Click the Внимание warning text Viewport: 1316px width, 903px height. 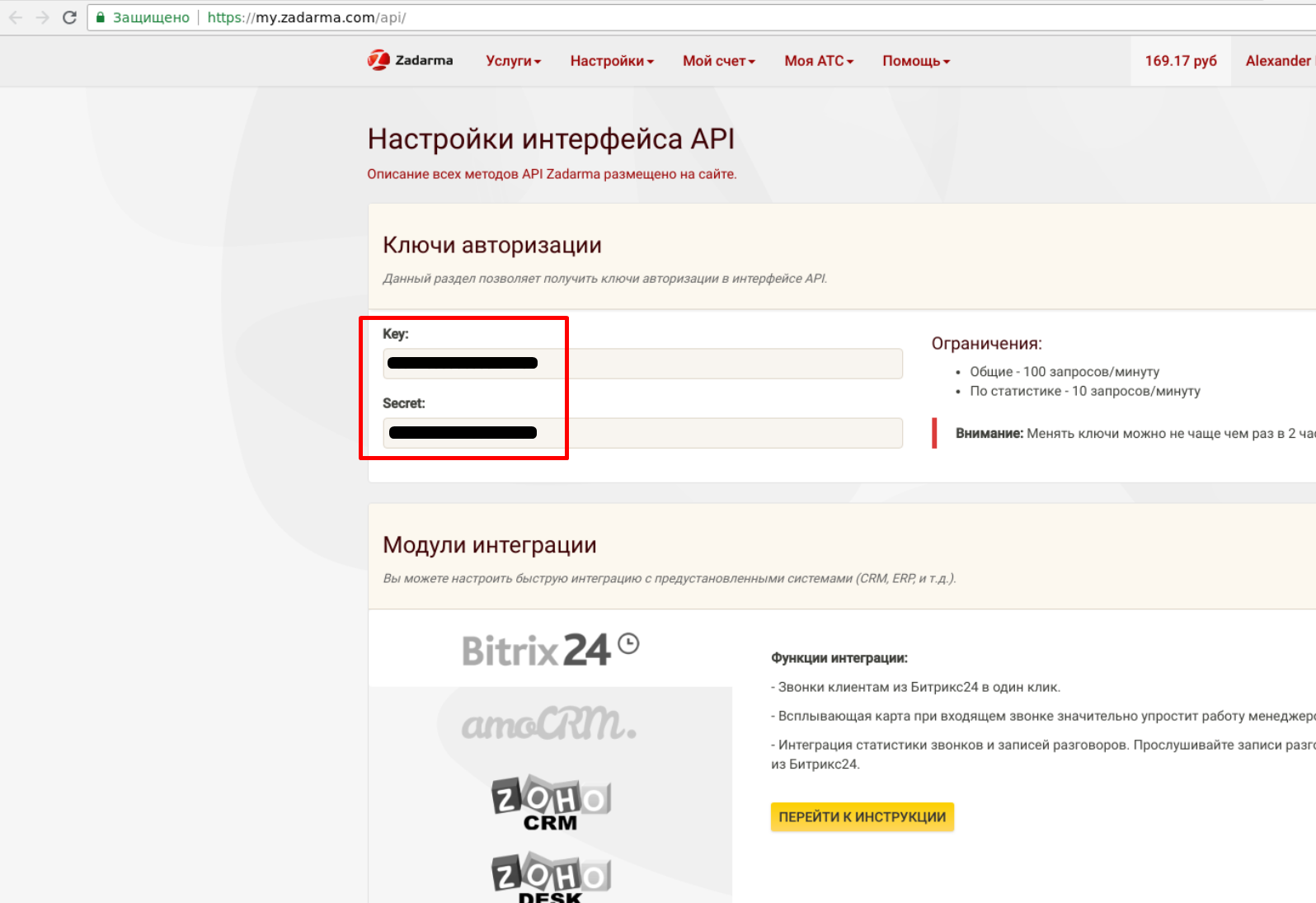point(1135,434)
